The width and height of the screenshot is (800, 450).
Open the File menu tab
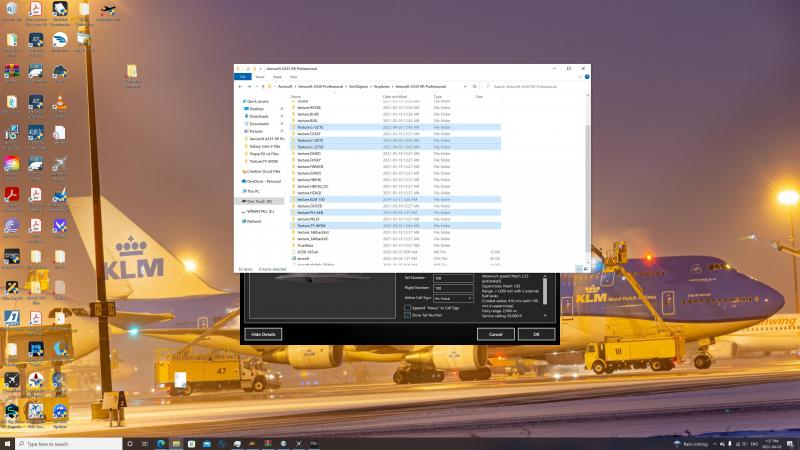[x=243, y=77]
